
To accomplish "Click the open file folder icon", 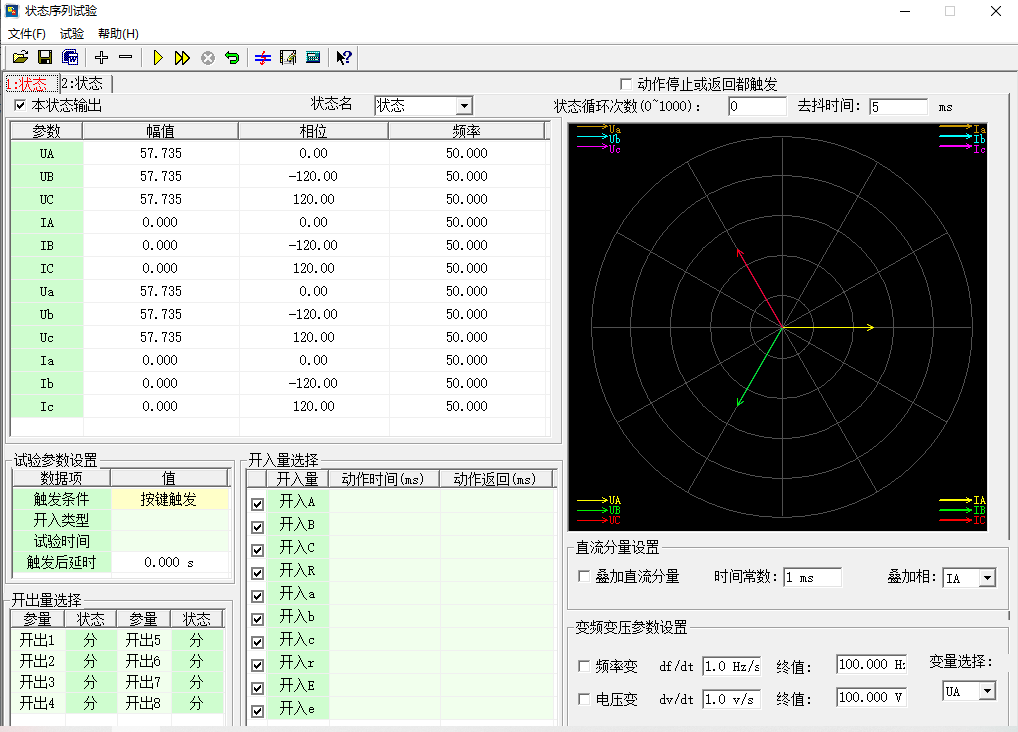I will (20, 58).
